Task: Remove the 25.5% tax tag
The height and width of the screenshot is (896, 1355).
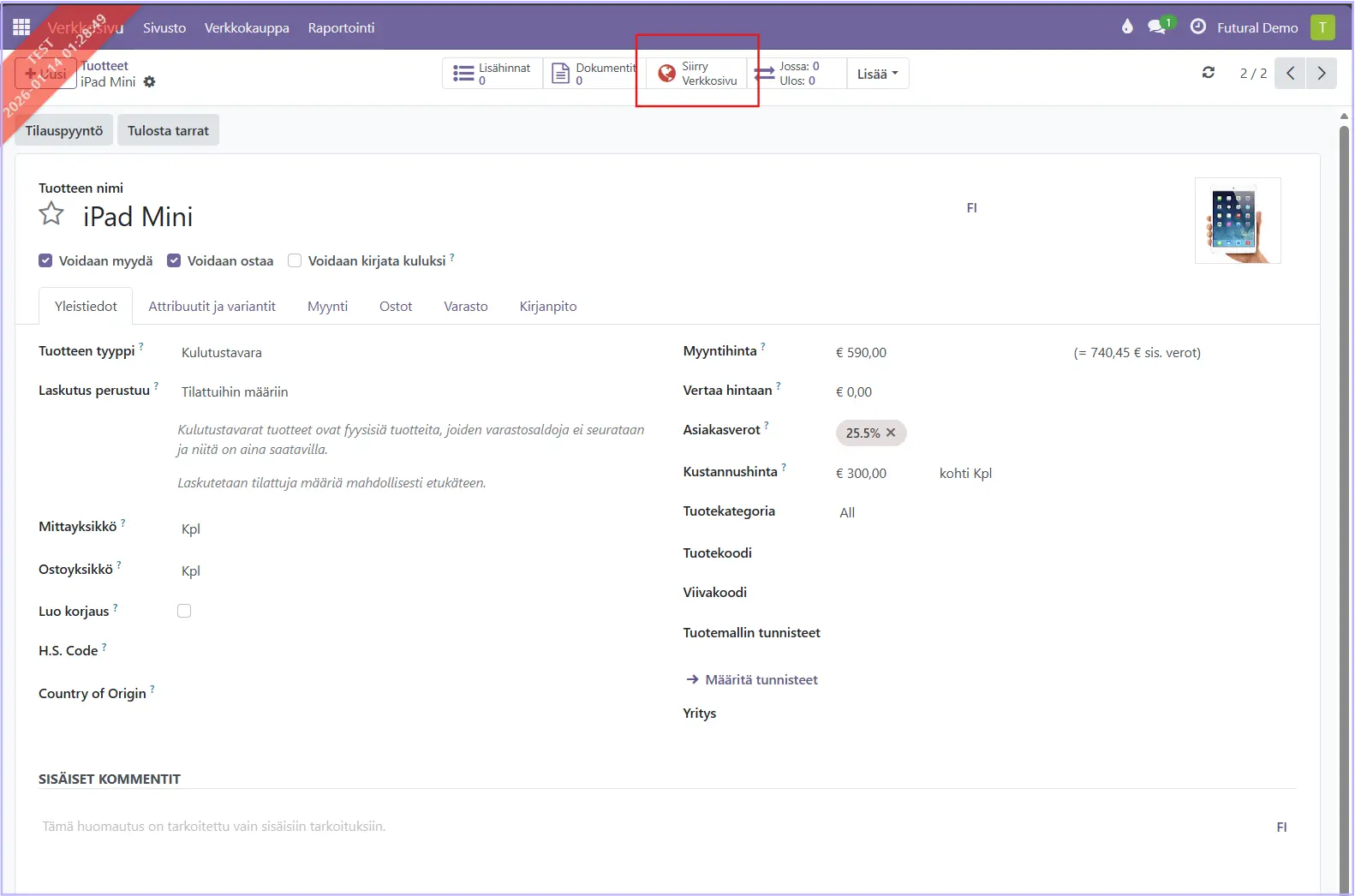Action: pyautogui.click(x=891, y=433)
